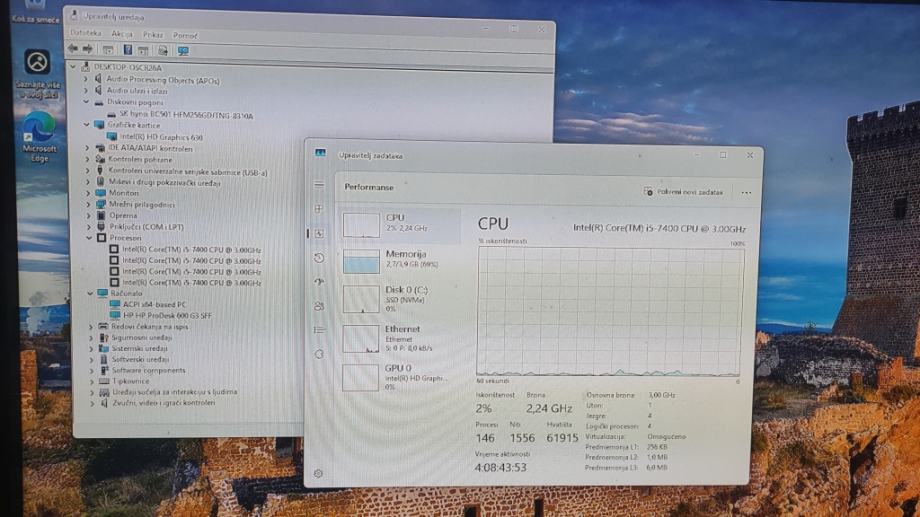This screenshot has width=920, height=517.
Task: Click the action pane icon beside the Help icon
Action: 143,50
